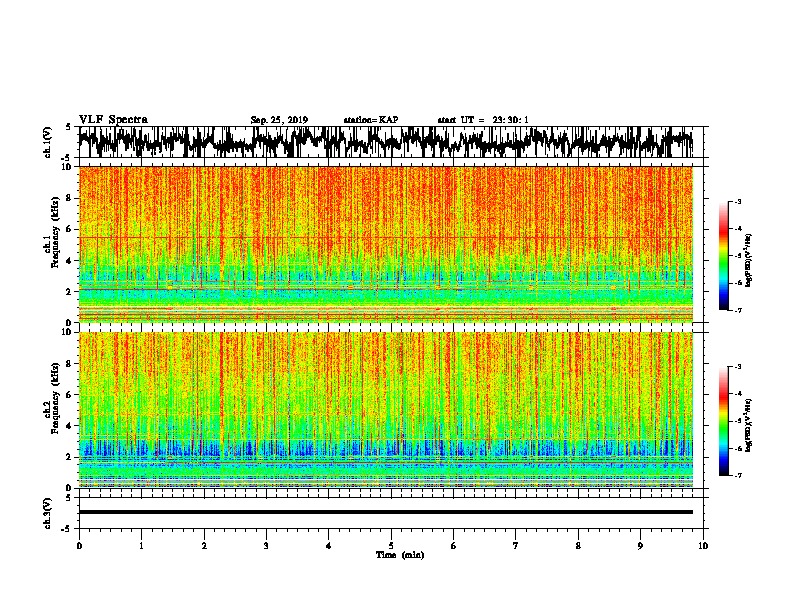This screenshot has height=612, width=792.
Task: Click the "6" kHz tick on ch.1 frequency axis
Action: [x=70, y=229]
